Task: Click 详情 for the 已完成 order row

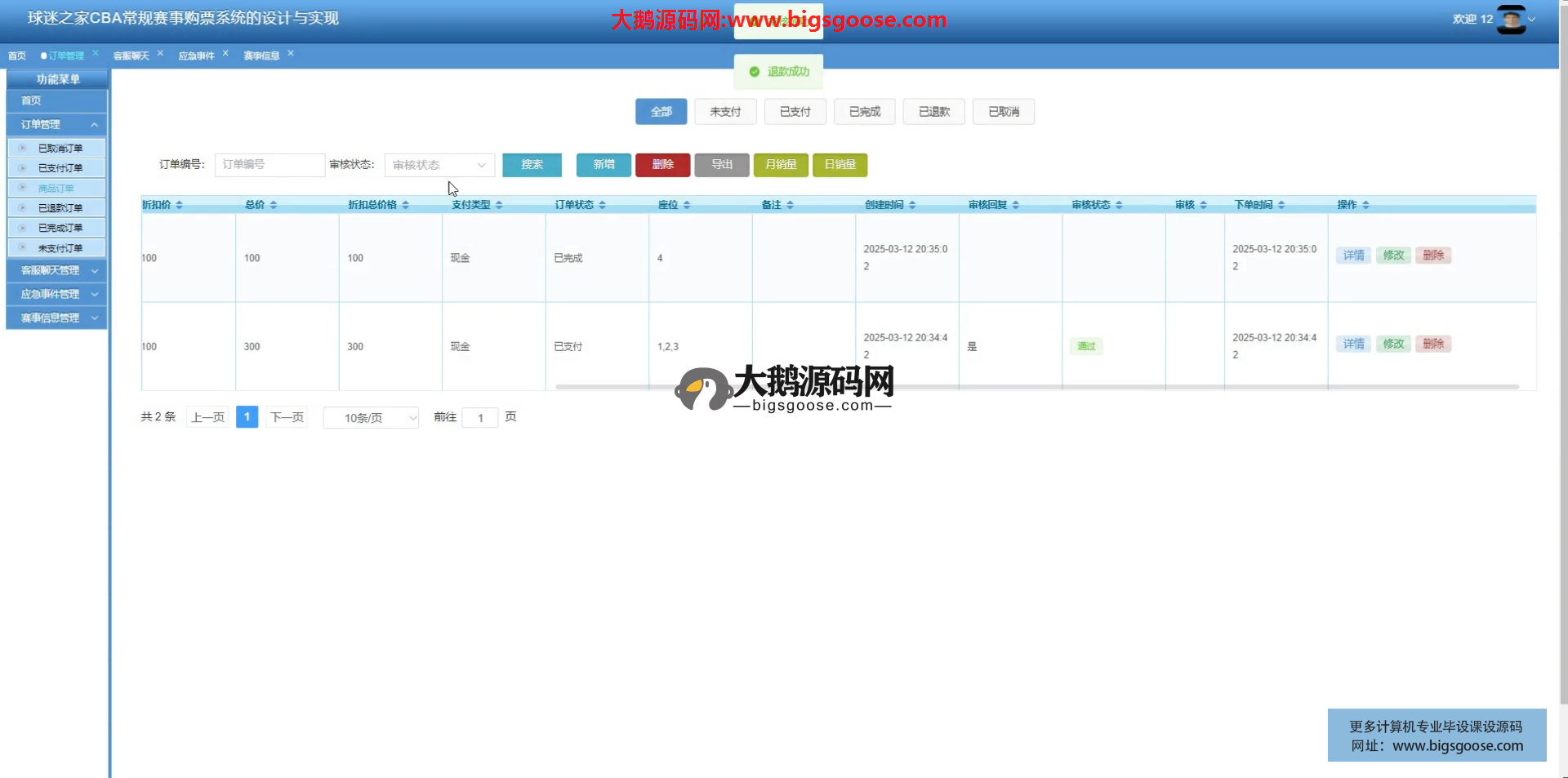Action: [x=1353, y=256]
